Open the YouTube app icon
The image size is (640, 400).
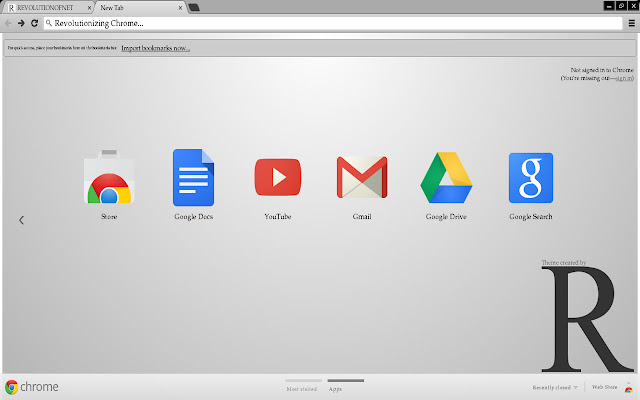pos(278,177)
